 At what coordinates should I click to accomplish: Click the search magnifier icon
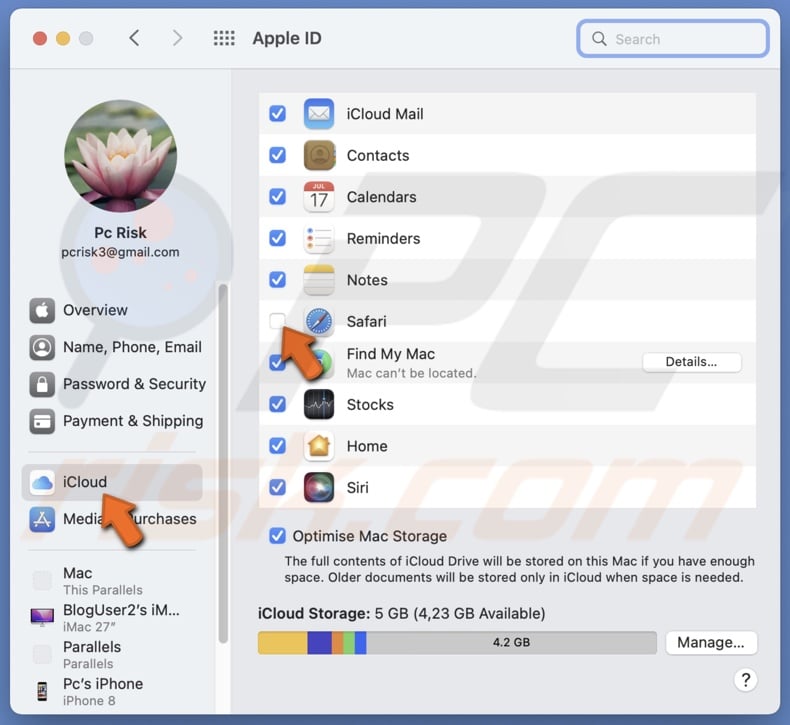point(599,39)
